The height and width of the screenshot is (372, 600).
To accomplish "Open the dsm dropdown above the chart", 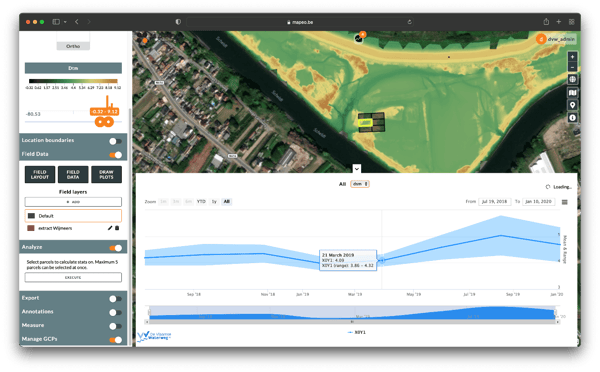I will click(x=360, y=184).
